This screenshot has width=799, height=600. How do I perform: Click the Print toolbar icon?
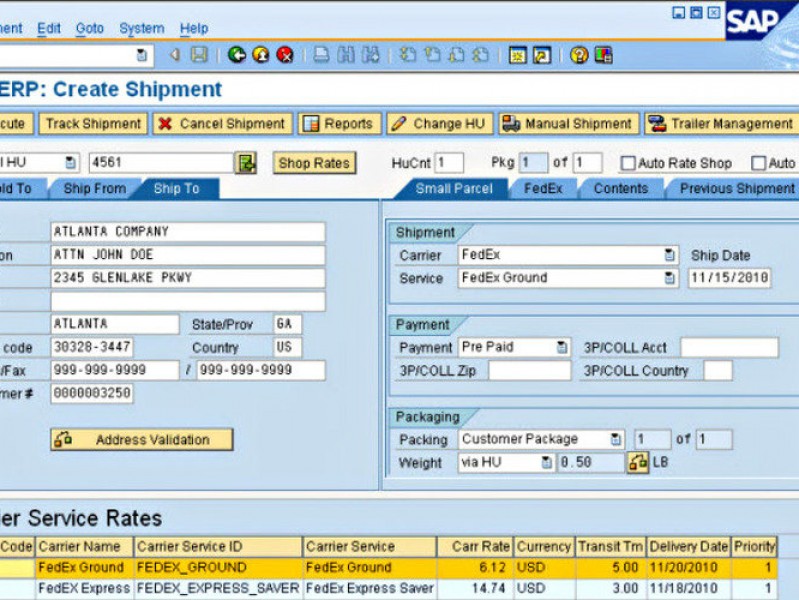point(321,55)
